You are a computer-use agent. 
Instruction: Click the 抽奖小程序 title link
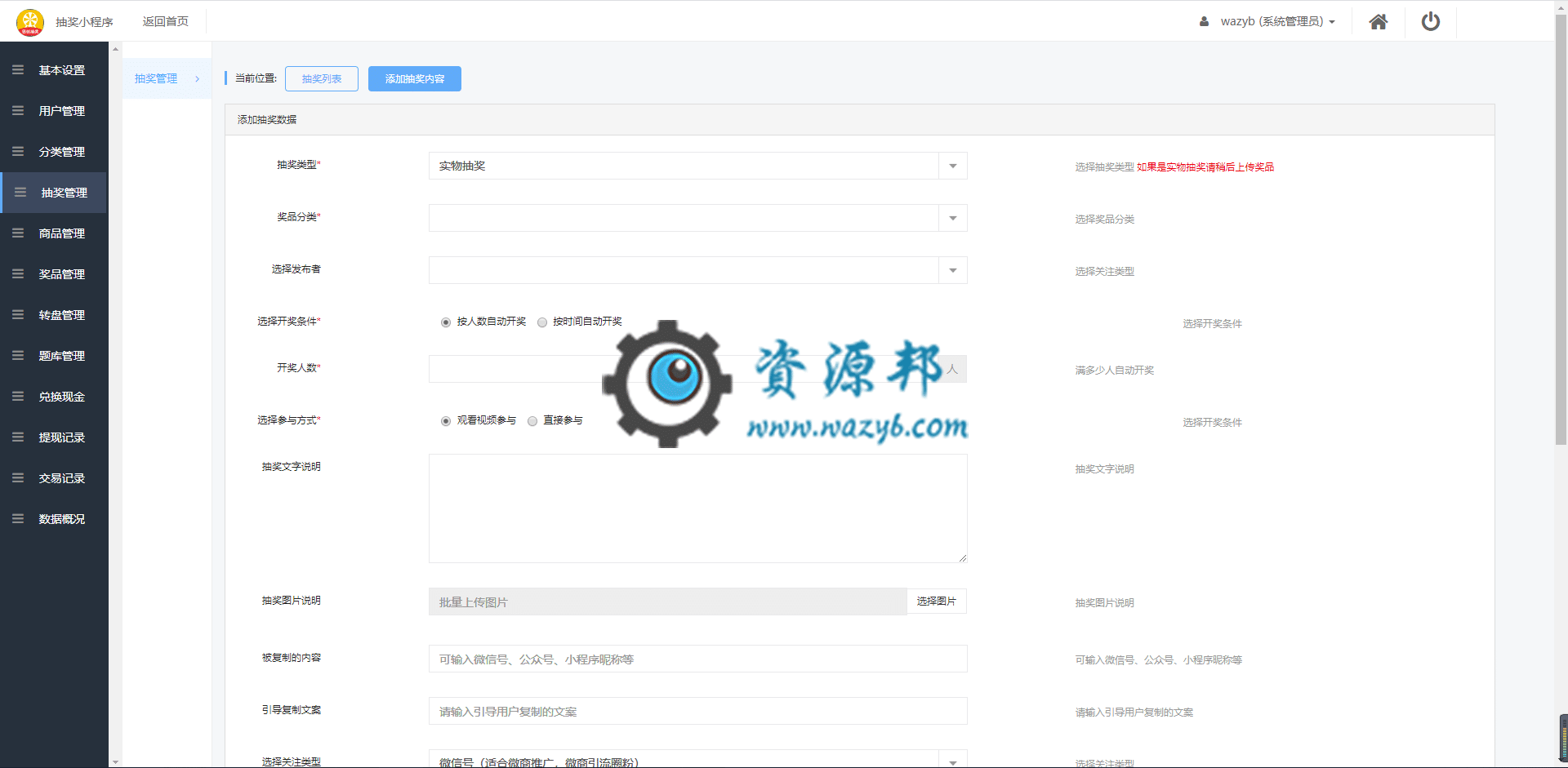84,22
